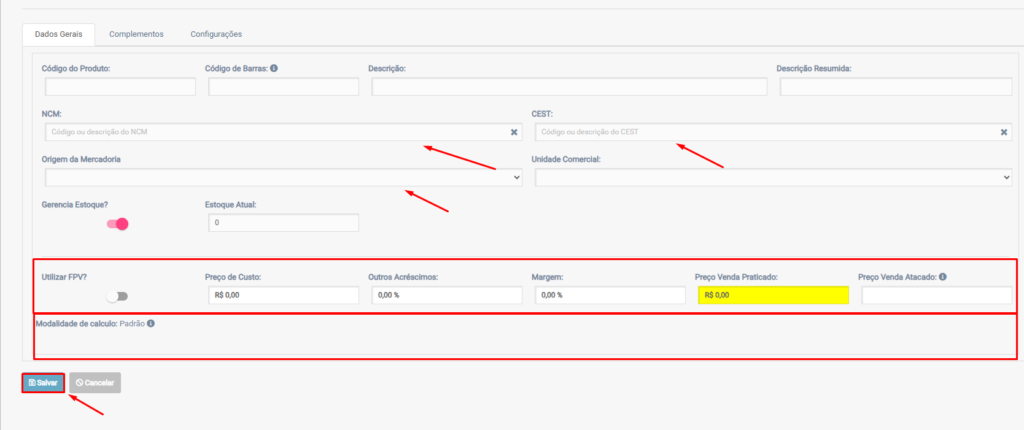1024x430 pixels.
Task: Enable the Utilizar FPV switch
Action: click(x=118, y=296)
